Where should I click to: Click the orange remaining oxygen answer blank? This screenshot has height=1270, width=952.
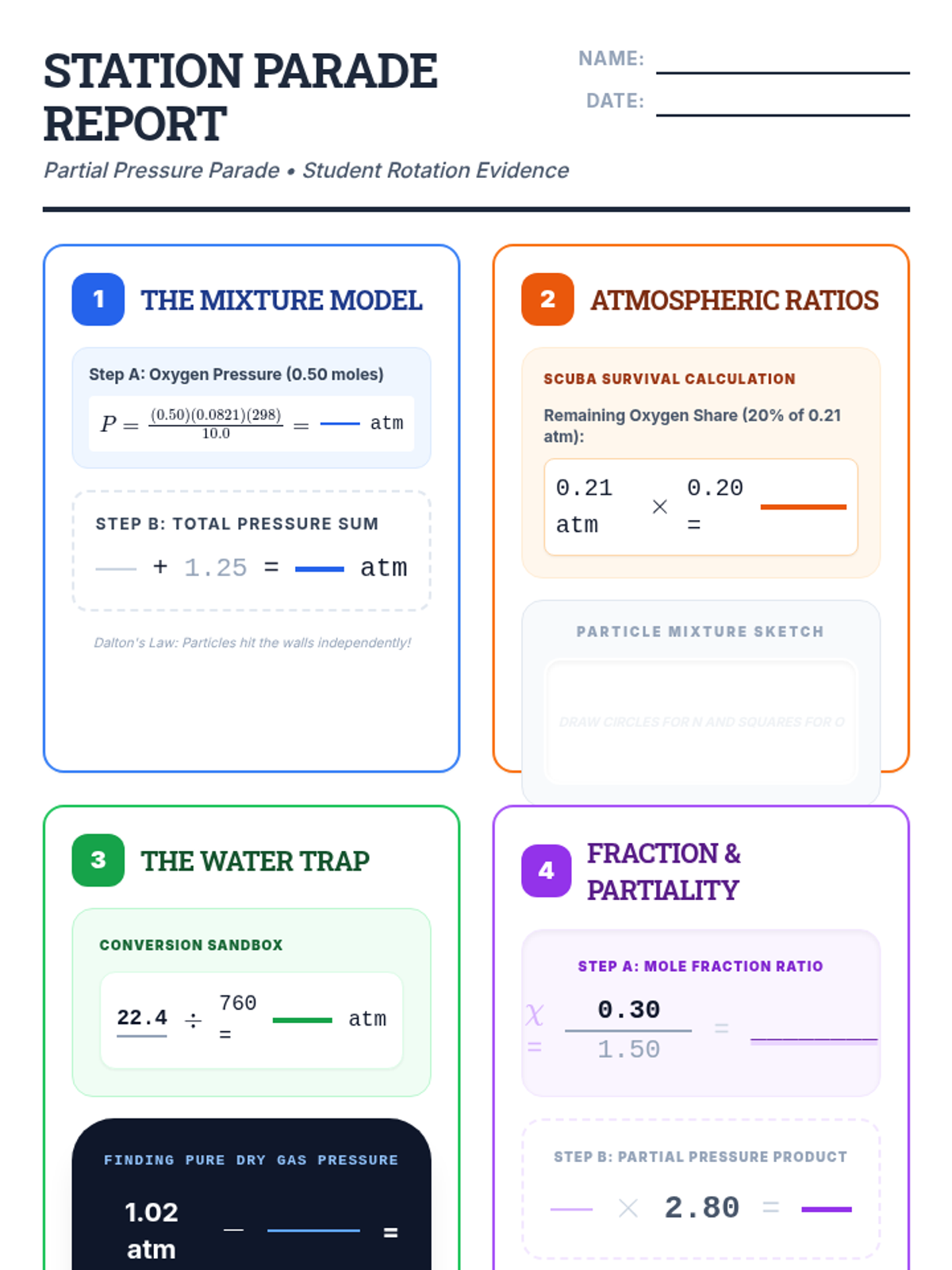[x=803, y=506]
